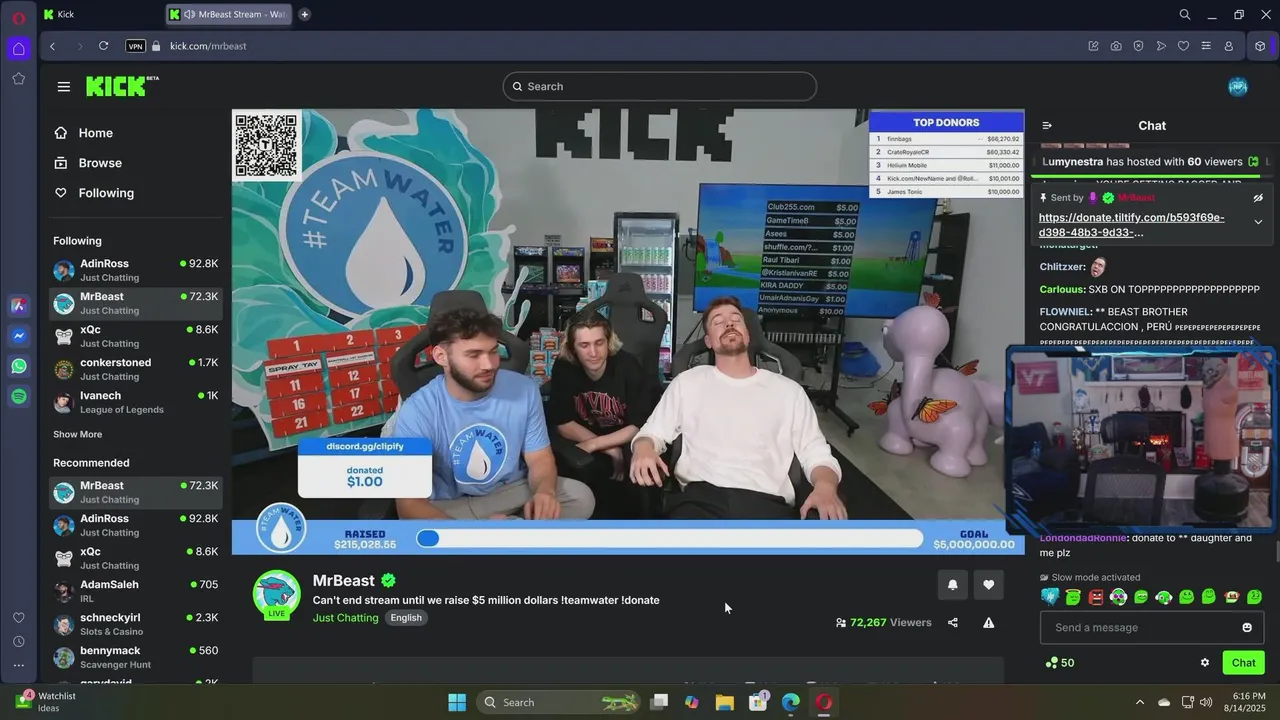
Task: Insert the blue heart emote
Action: (1050, 597)
